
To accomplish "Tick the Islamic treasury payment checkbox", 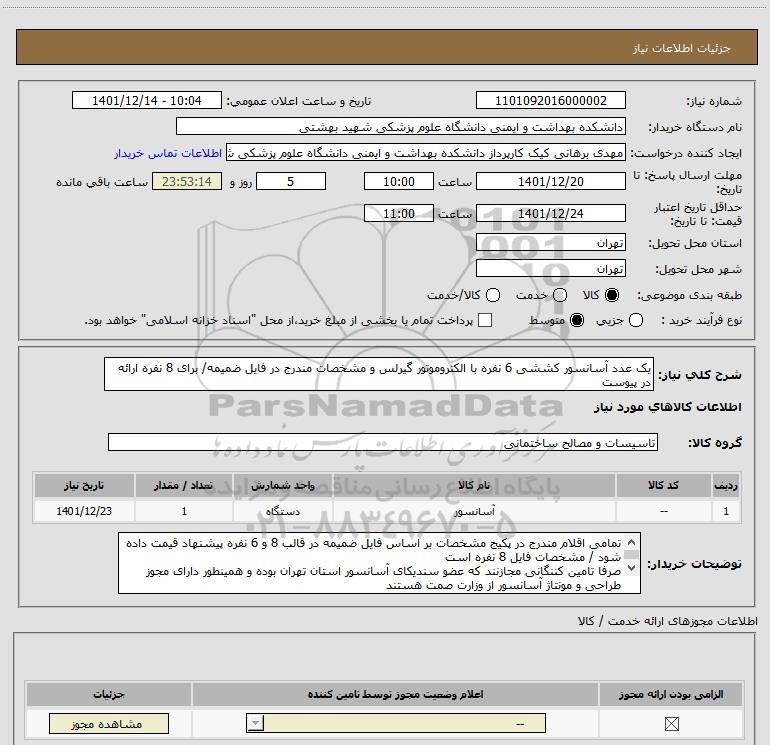I will [x=485, y=320].
